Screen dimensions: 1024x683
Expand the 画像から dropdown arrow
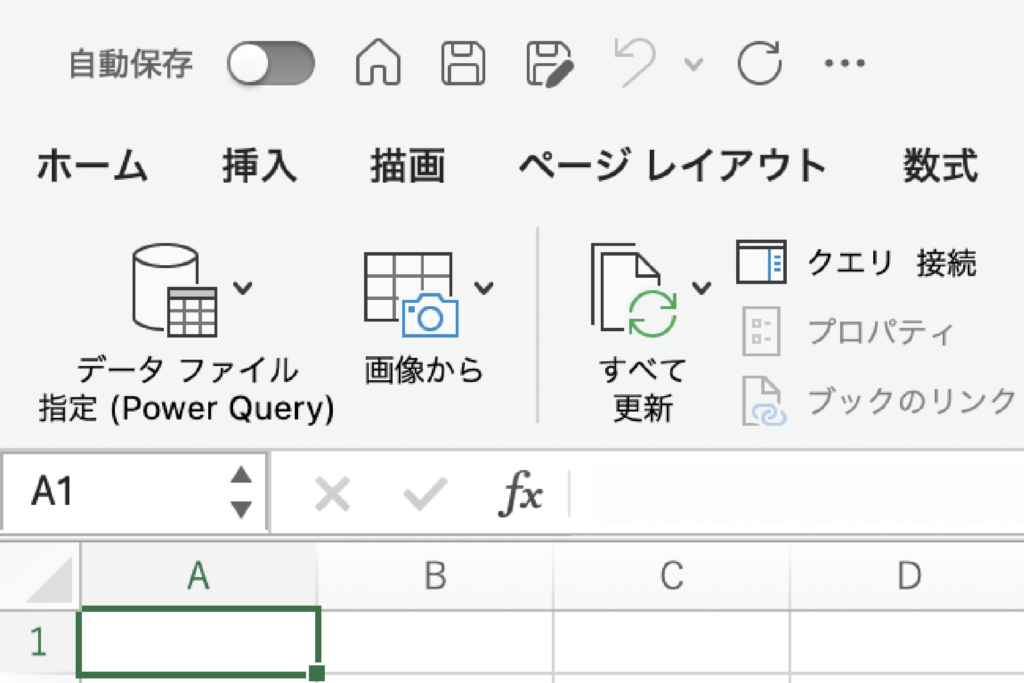(484, 289)
